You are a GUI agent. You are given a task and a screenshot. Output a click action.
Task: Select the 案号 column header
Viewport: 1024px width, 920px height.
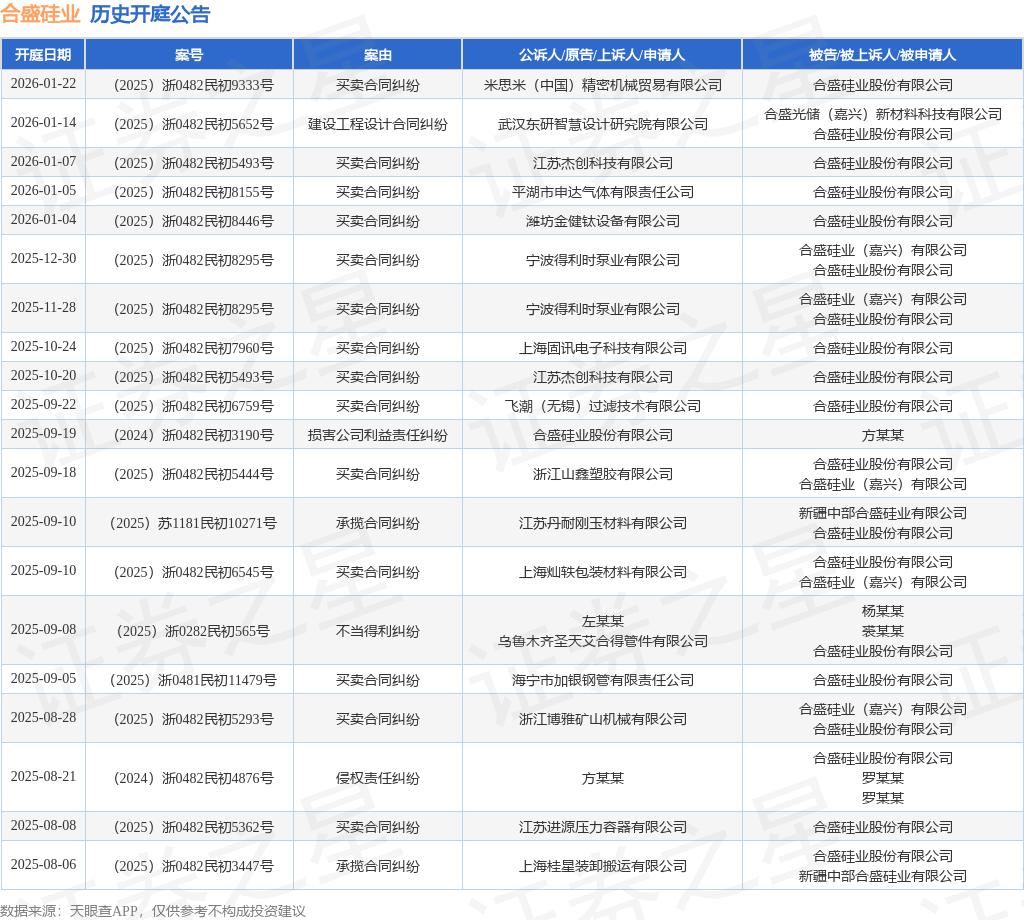click(189, 55)
